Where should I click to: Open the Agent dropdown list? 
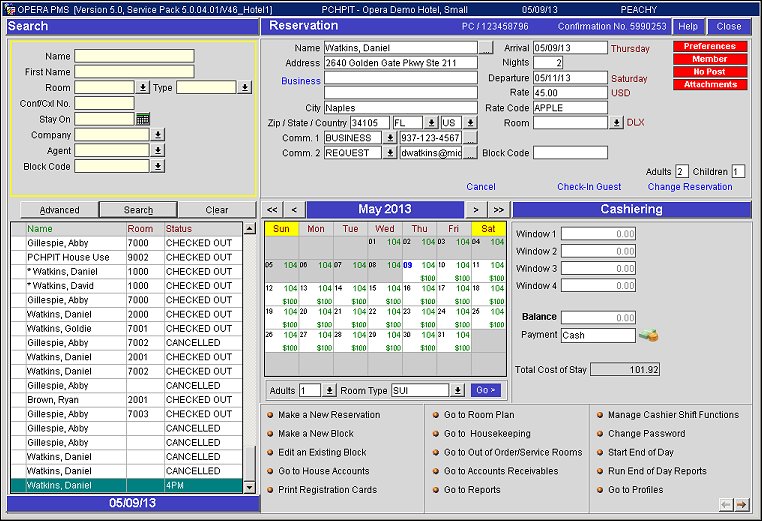coord(156,151)
